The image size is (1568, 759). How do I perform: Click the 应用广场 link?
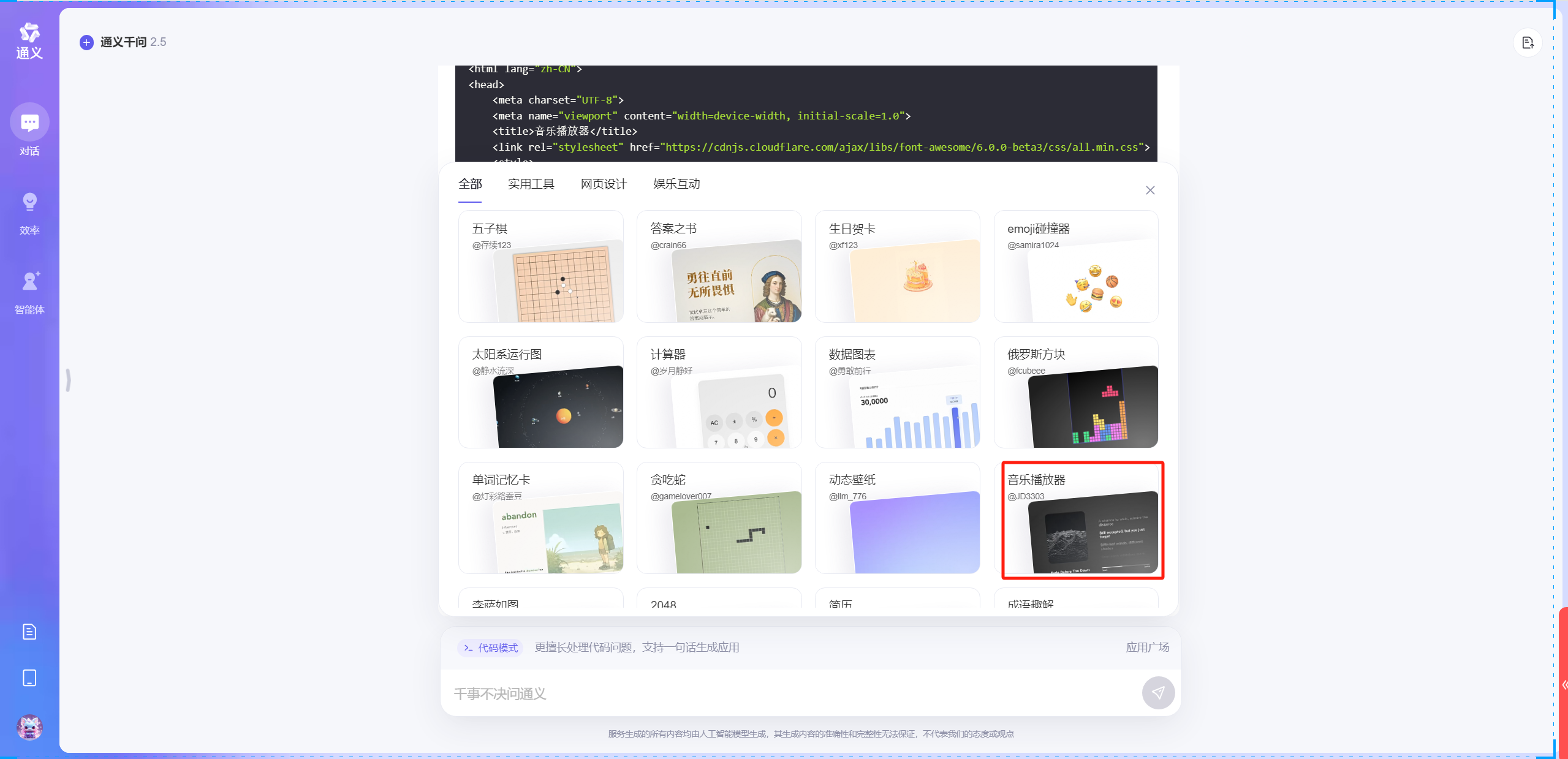tap(1147, 648)
